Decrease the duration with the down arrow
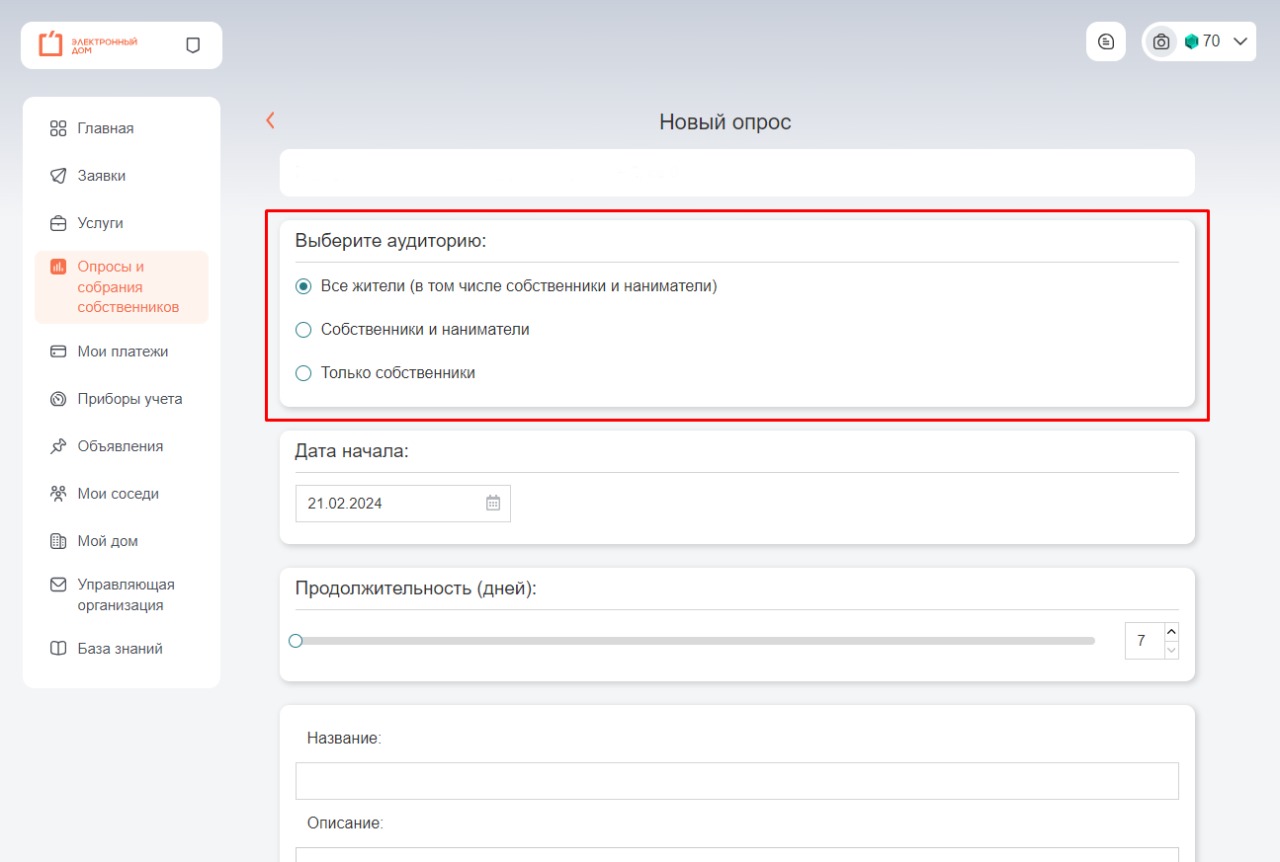This screenshot has height=862, width=1280. tap(1172, 650)
